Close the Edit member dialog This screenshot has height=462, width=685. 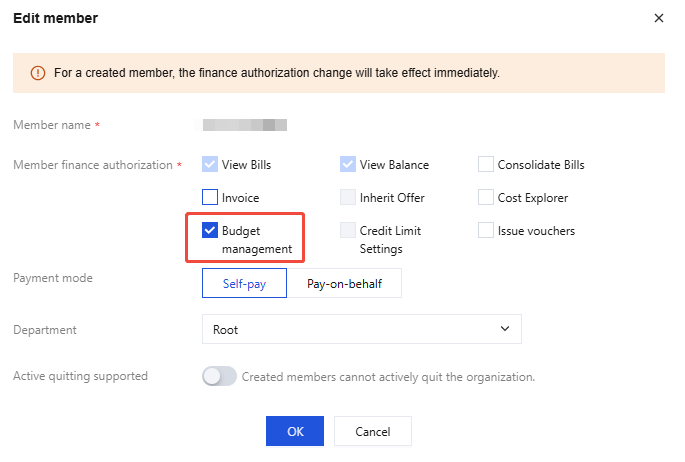[x=658, y=18]
